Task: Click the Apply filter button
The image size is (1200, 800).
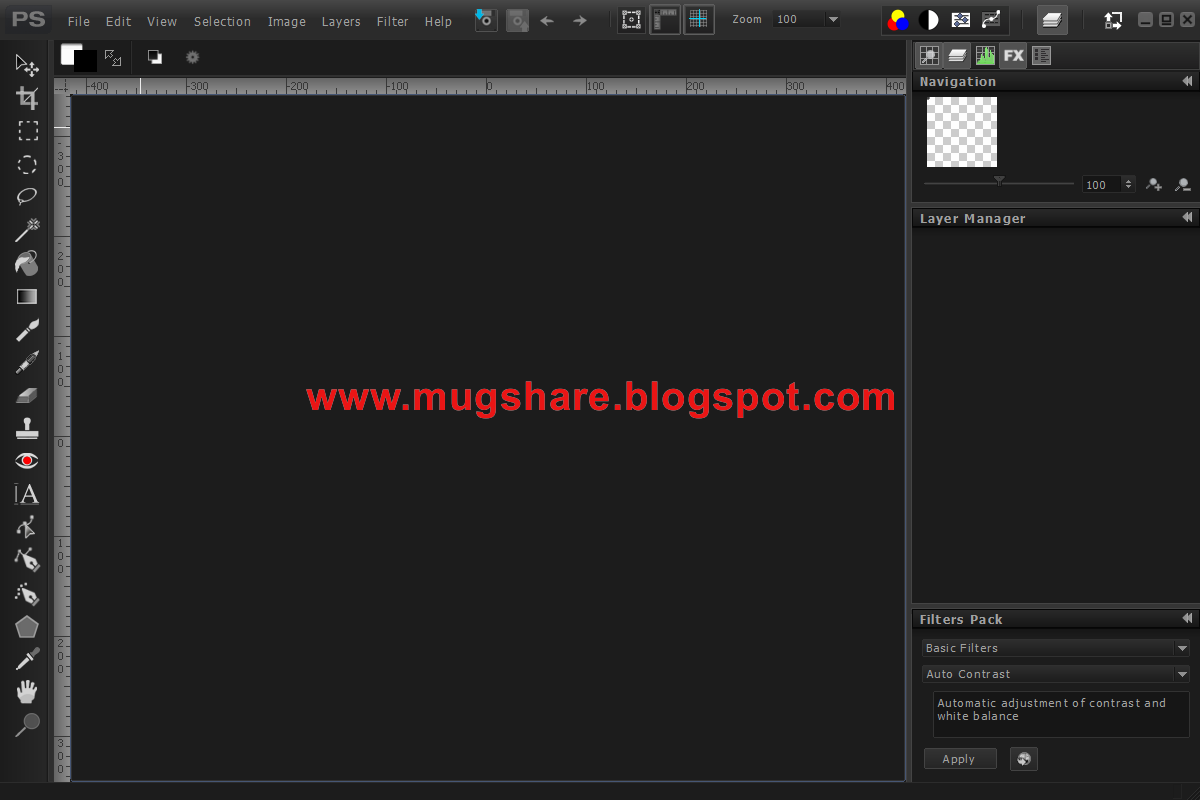Action: [x=960, y=759]
